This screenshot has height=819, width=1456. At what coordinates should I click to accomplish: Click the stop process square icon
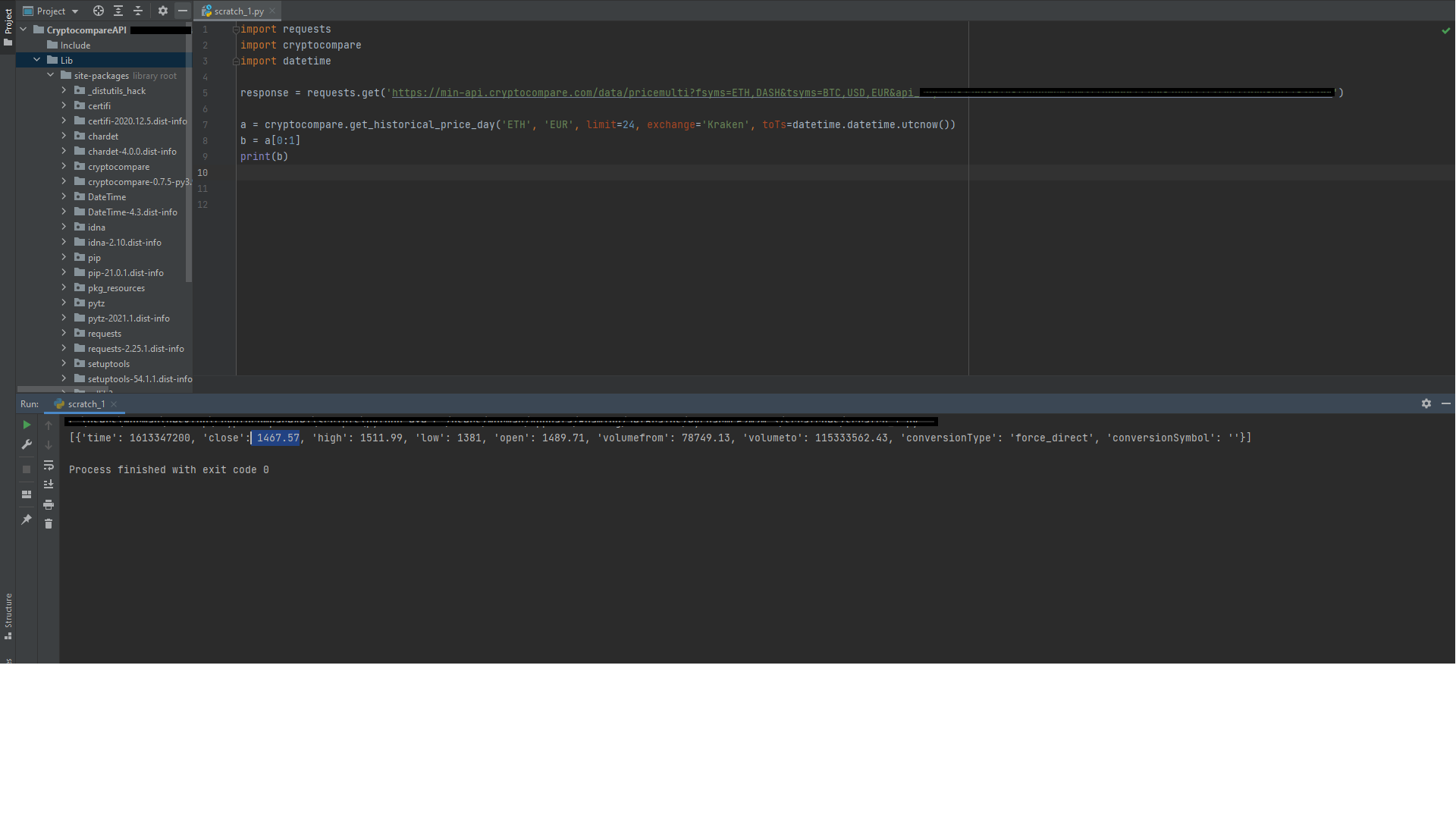27,469
